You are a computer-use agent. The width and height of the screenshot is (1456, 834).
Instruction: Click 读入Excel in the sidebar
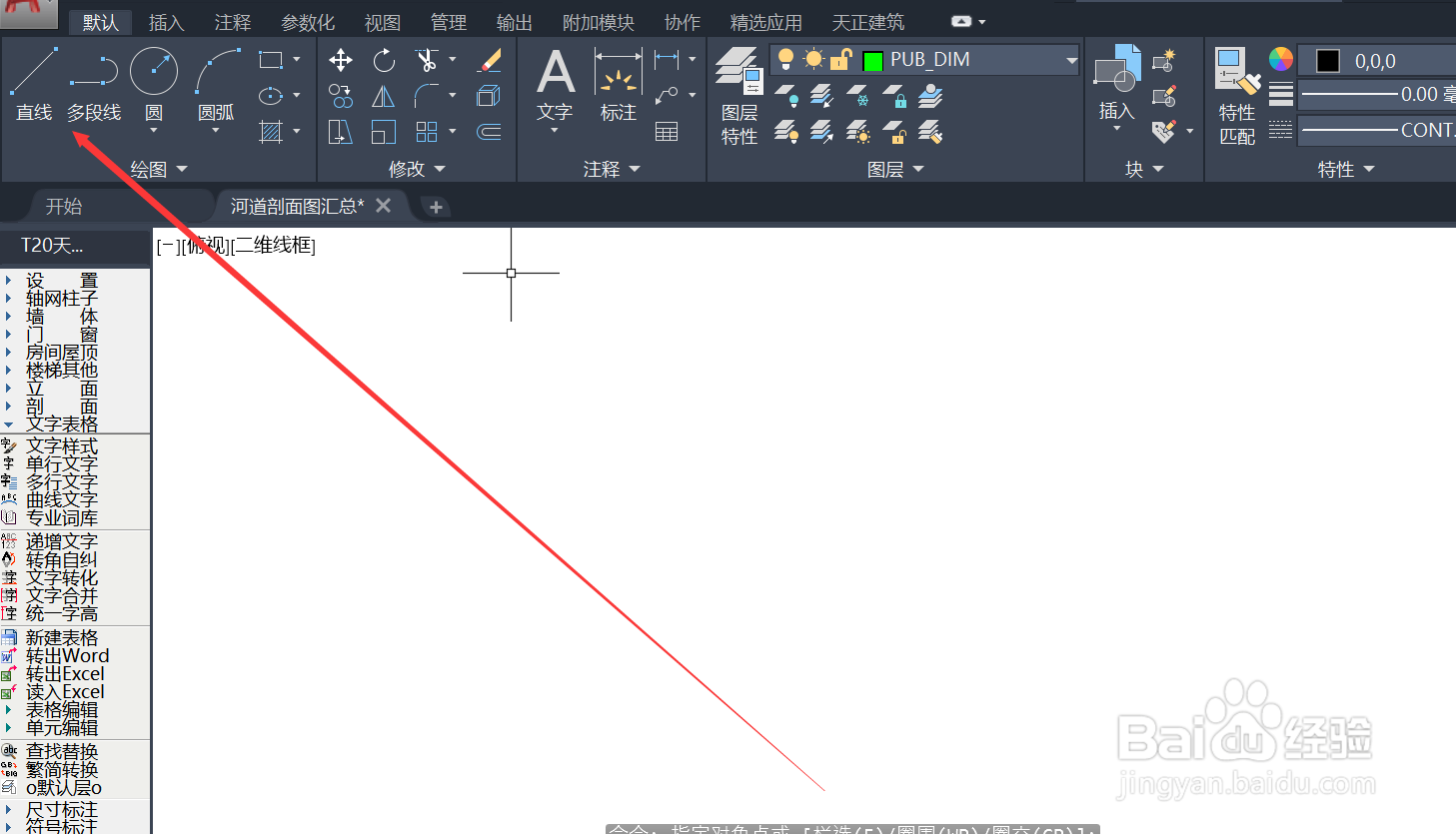coord(65,692)
